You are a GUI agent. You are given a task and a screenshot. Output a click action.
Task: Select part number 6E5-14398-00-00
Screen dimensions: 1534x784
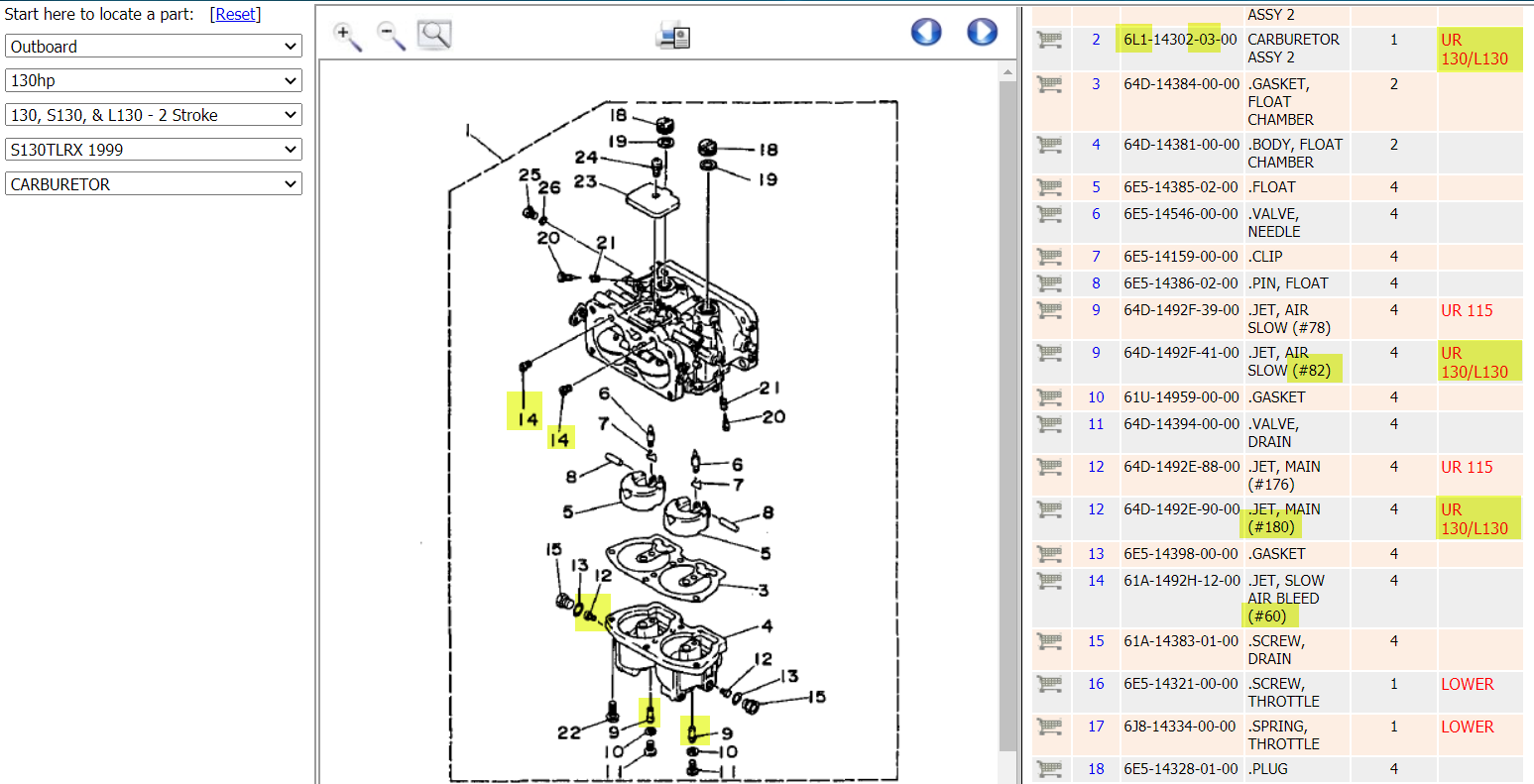pos(1181,553)
